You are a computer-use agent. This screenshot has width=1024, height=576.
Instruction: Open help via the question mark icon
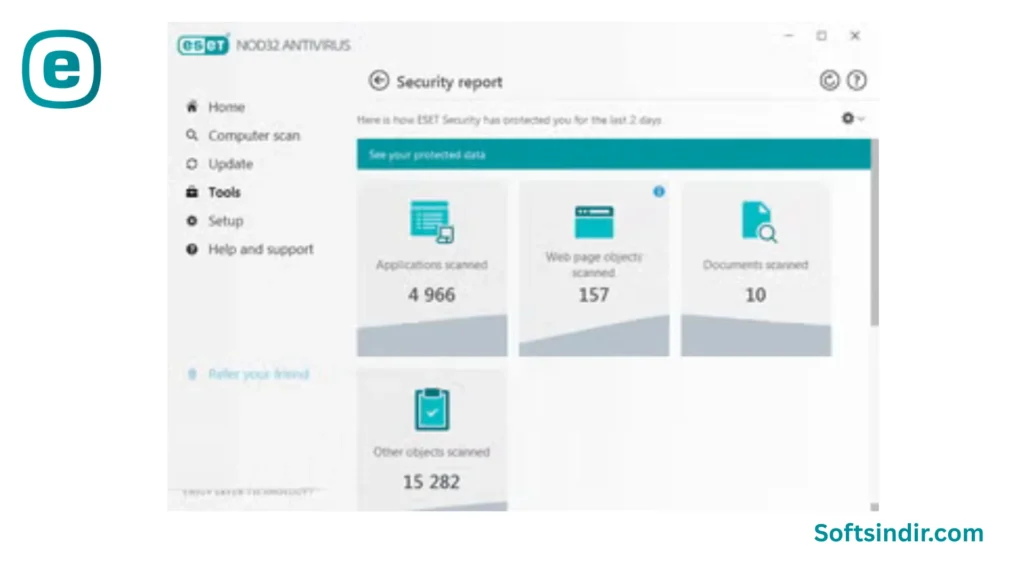tap(856, 81)
